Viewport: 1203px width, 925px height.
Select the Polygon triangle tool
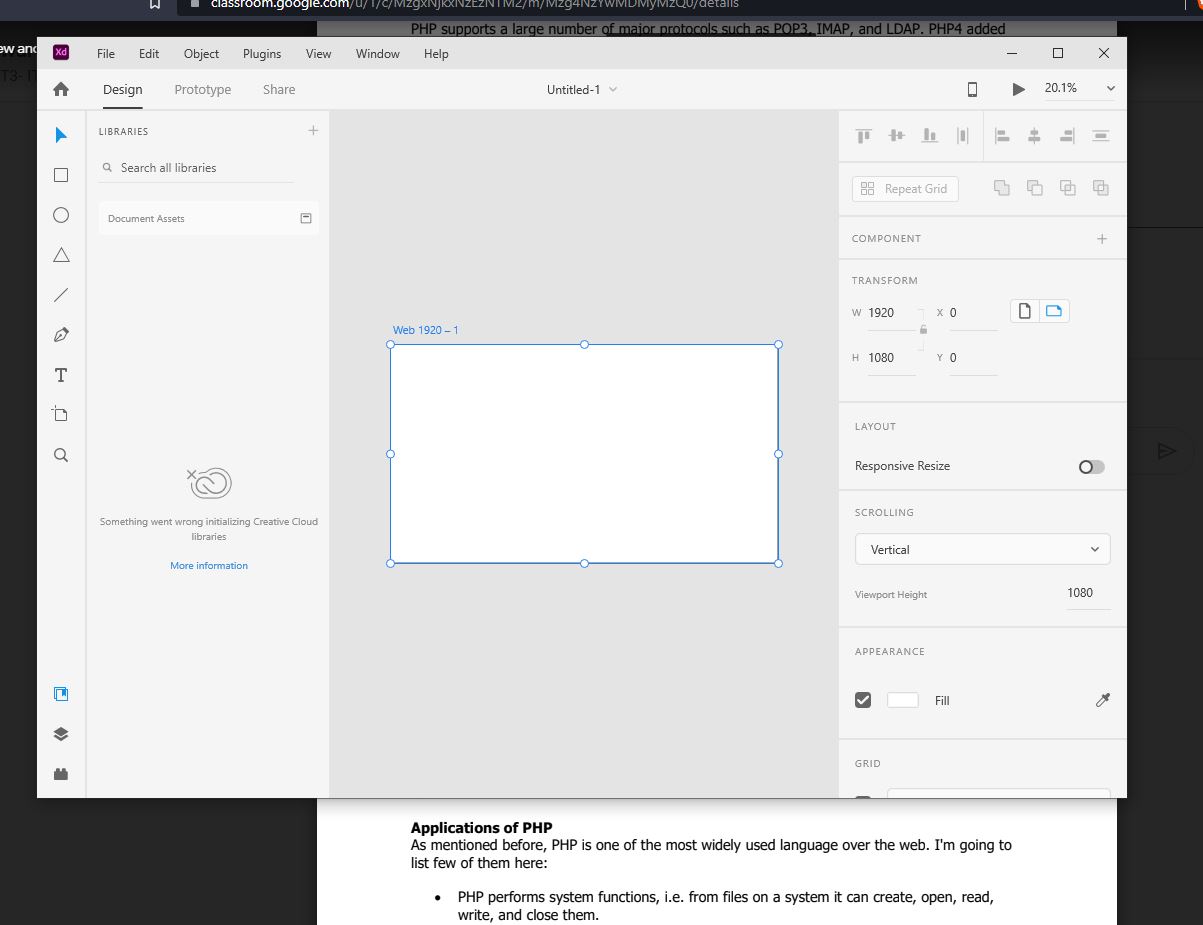pyautogui.click(x=61, y=255)
